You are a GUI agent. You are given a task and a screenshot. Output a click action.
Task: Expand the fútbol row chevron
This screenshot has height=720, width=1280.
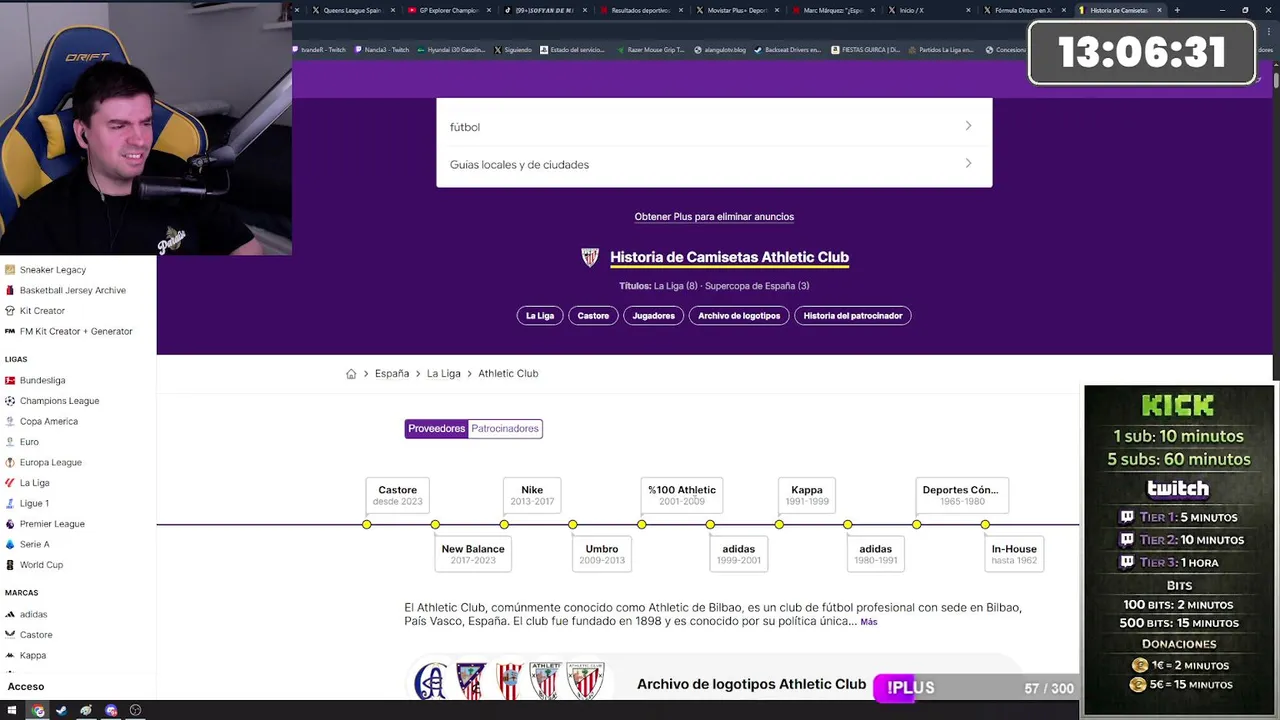tap(968, 126)
